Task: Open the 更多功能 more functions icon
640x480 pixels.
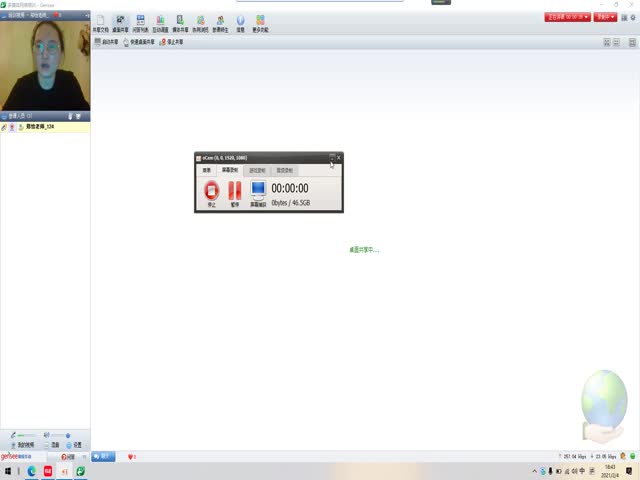Action: coord(260,22)
